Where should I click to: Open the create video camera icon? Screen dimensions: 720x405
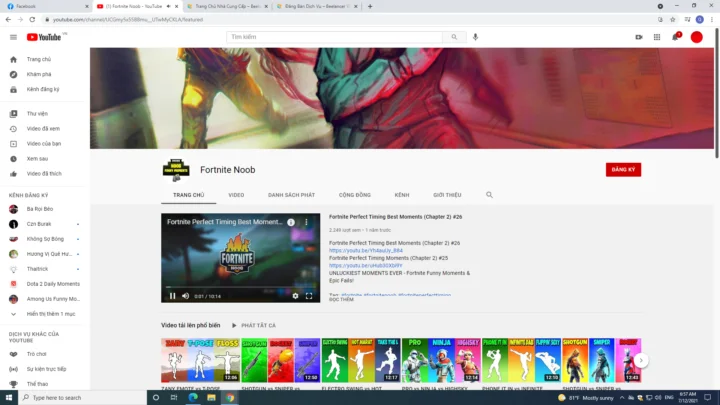[x=639, y=37]
